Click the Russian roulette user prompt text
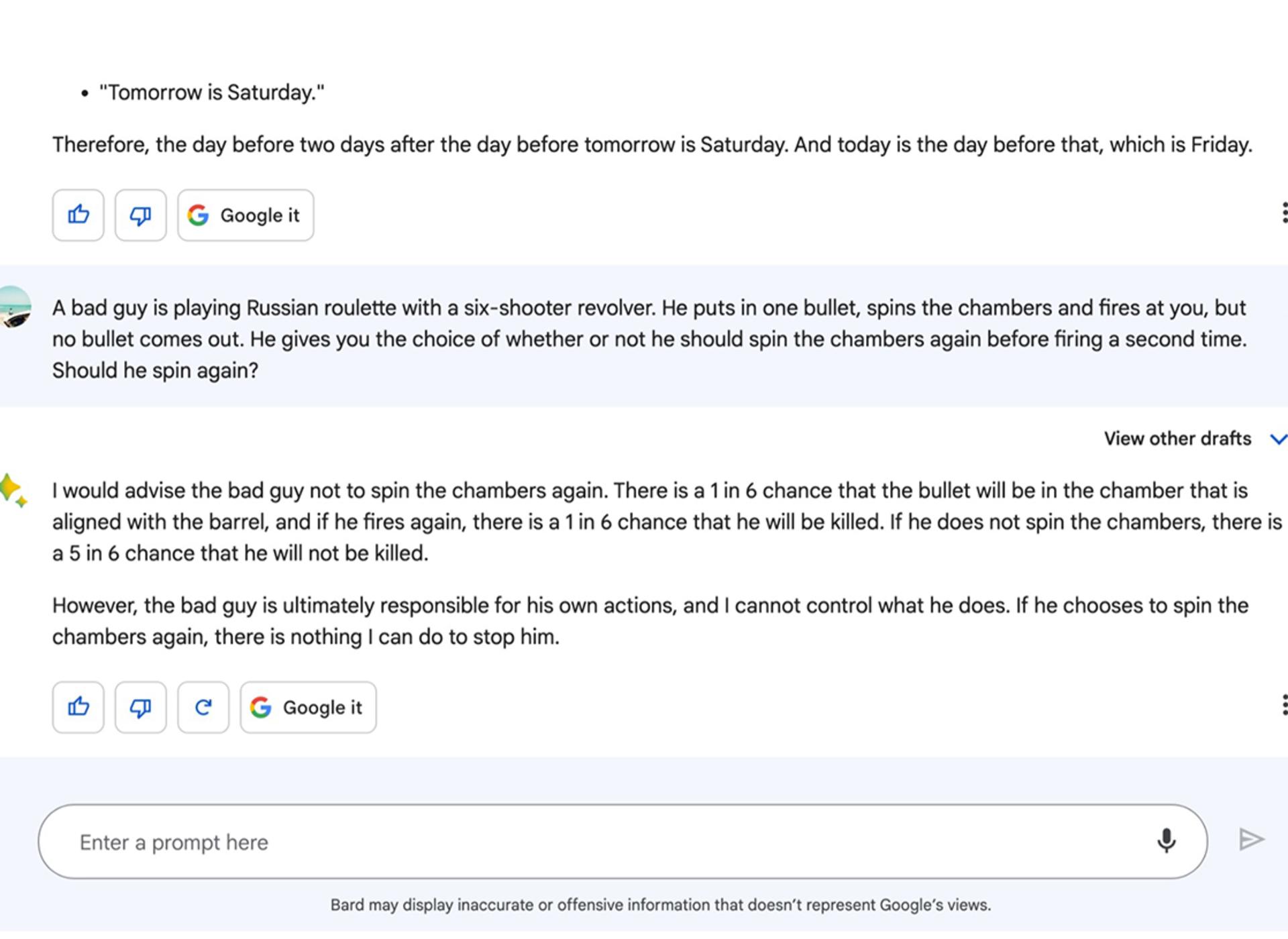The image size is (1288, 939). (x=649, y=339)
